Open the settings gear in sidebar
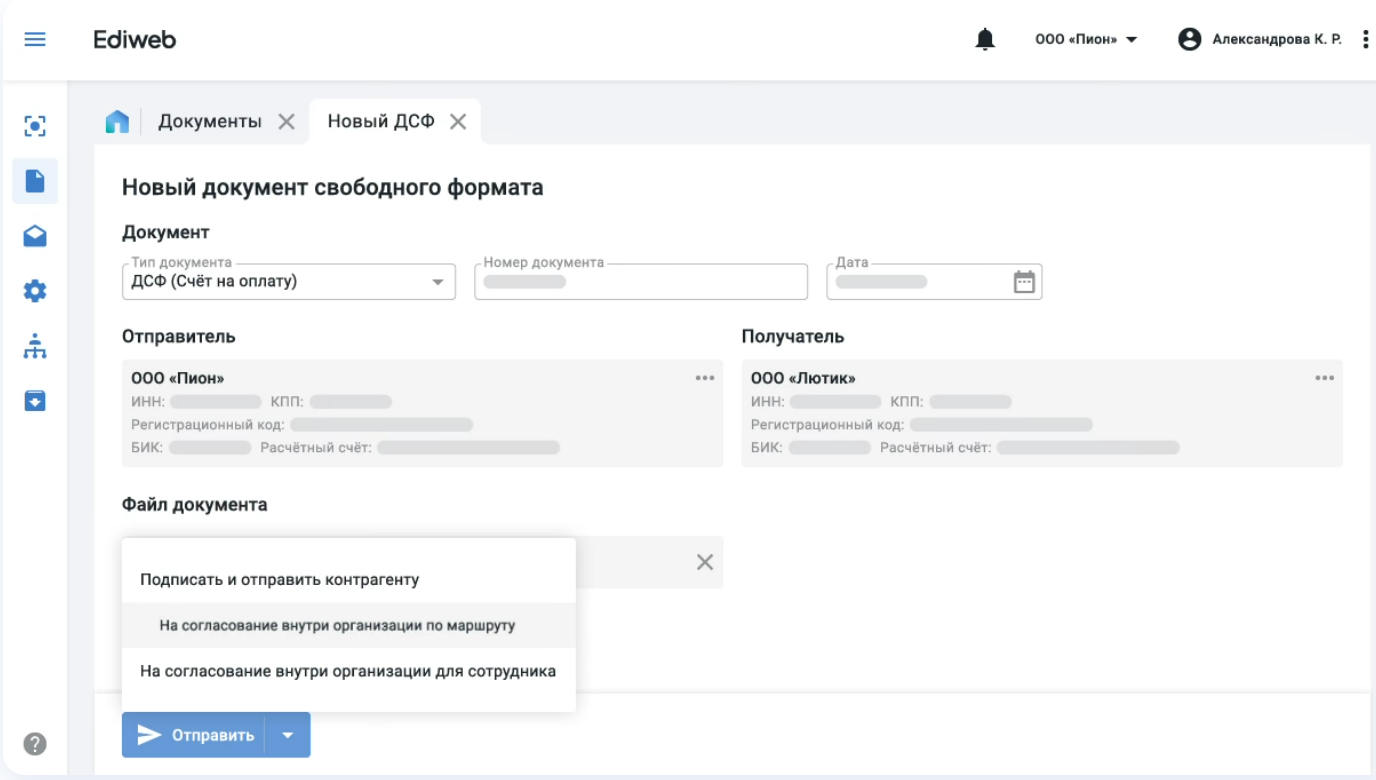This screenshot has height=780, width=1376. (36, 291)
